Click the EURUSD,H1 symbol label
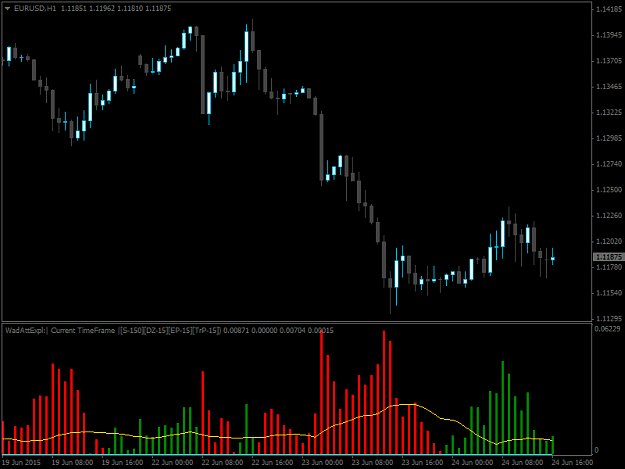625x469 pixels. [35, 8]
